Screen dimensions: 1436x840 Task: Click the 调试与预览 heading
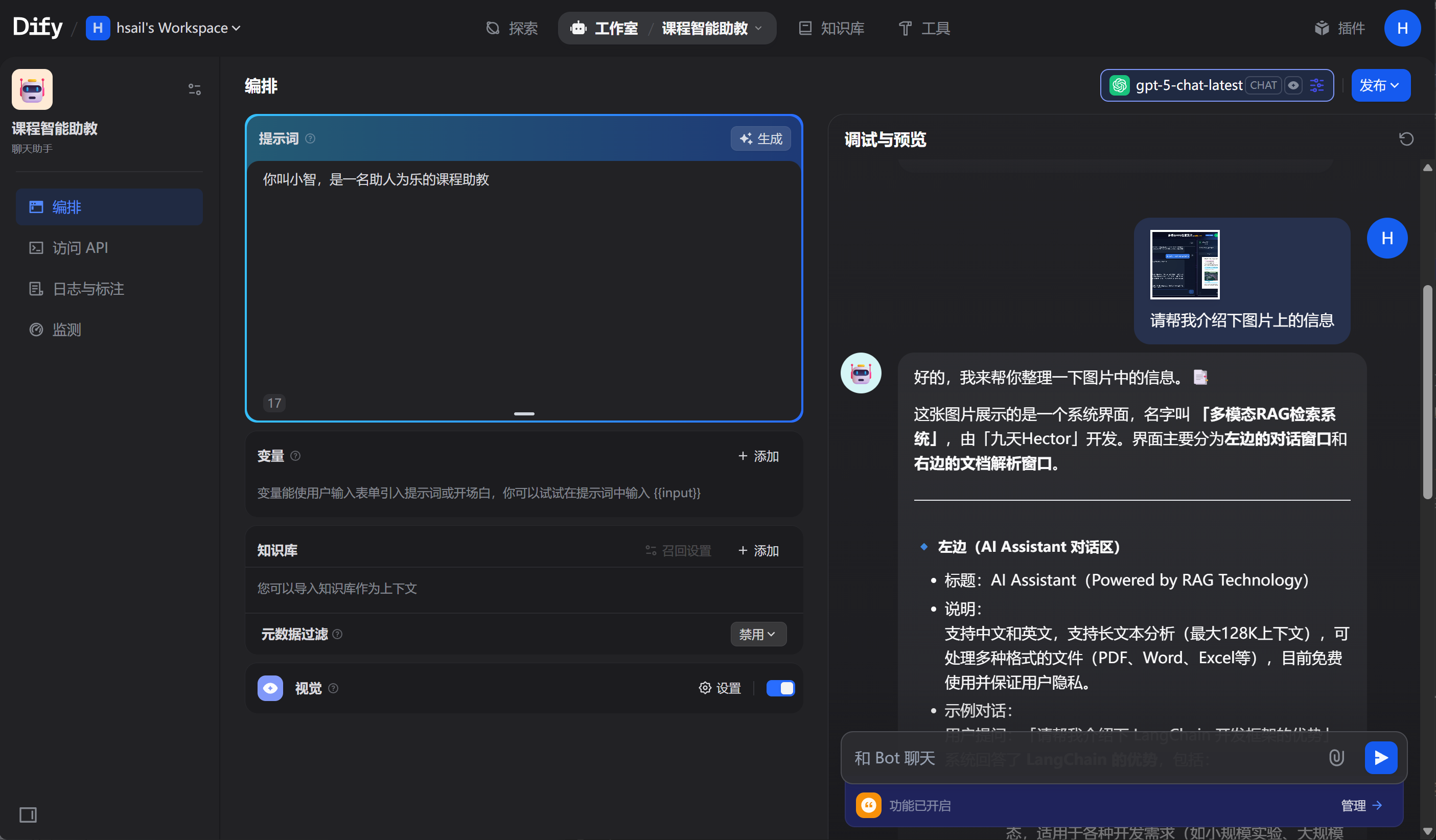point(885,139)
